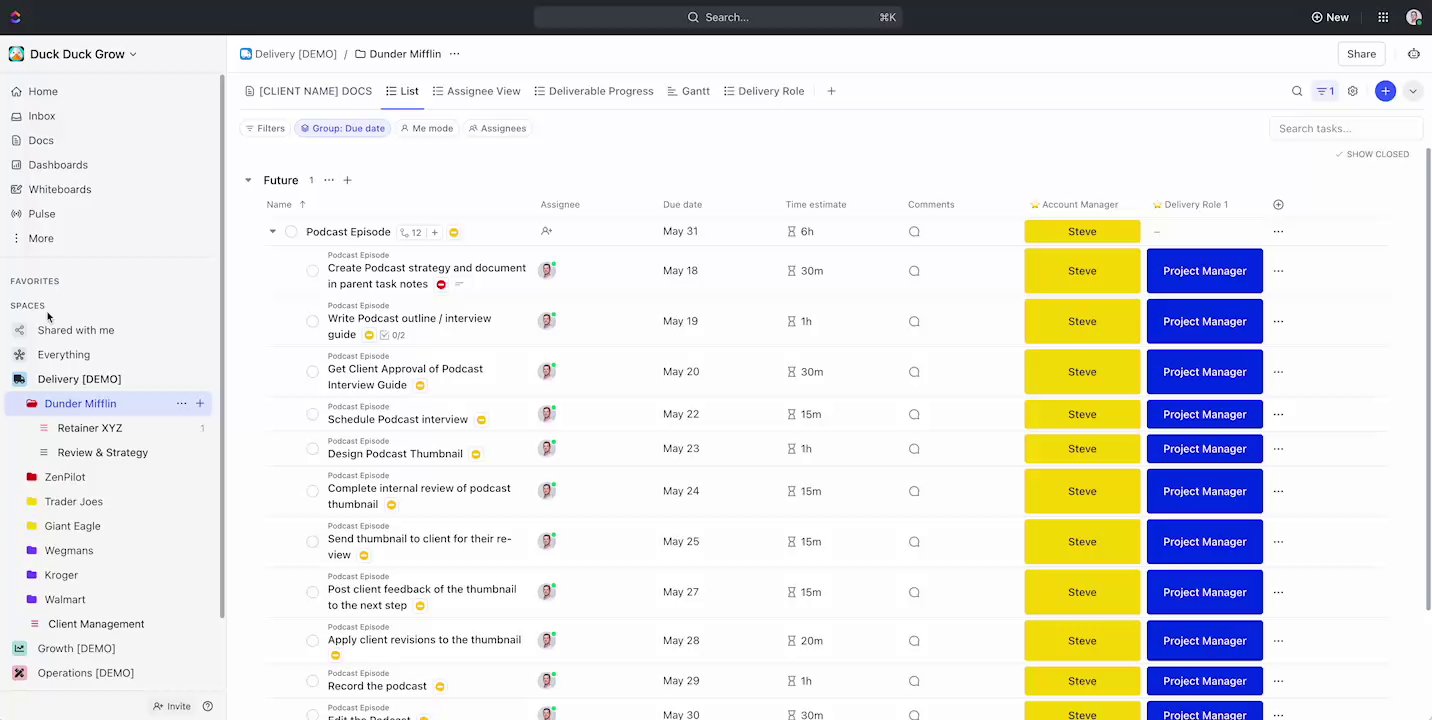Viewport: 1432px width, 720px height.
Task: Toggle Show Closed tasks
Action: click(x=1372, y=154)
